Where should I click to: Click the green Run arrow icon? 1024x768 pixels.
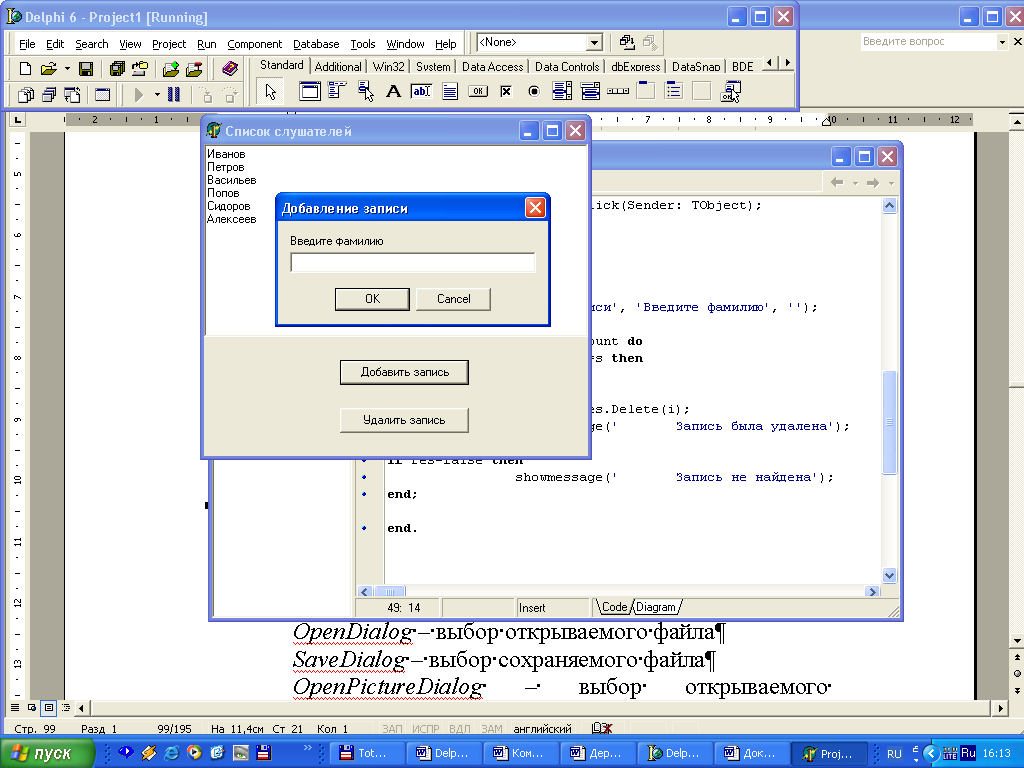click(x=138, y=95)
